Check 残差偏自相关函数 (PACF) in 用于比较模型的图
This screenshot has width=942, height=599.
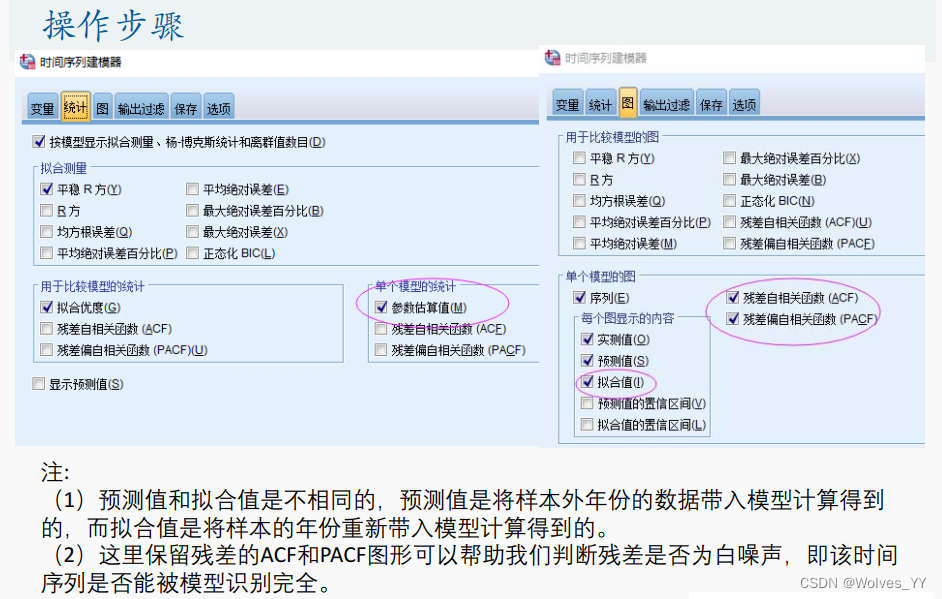tap(729, 243)
